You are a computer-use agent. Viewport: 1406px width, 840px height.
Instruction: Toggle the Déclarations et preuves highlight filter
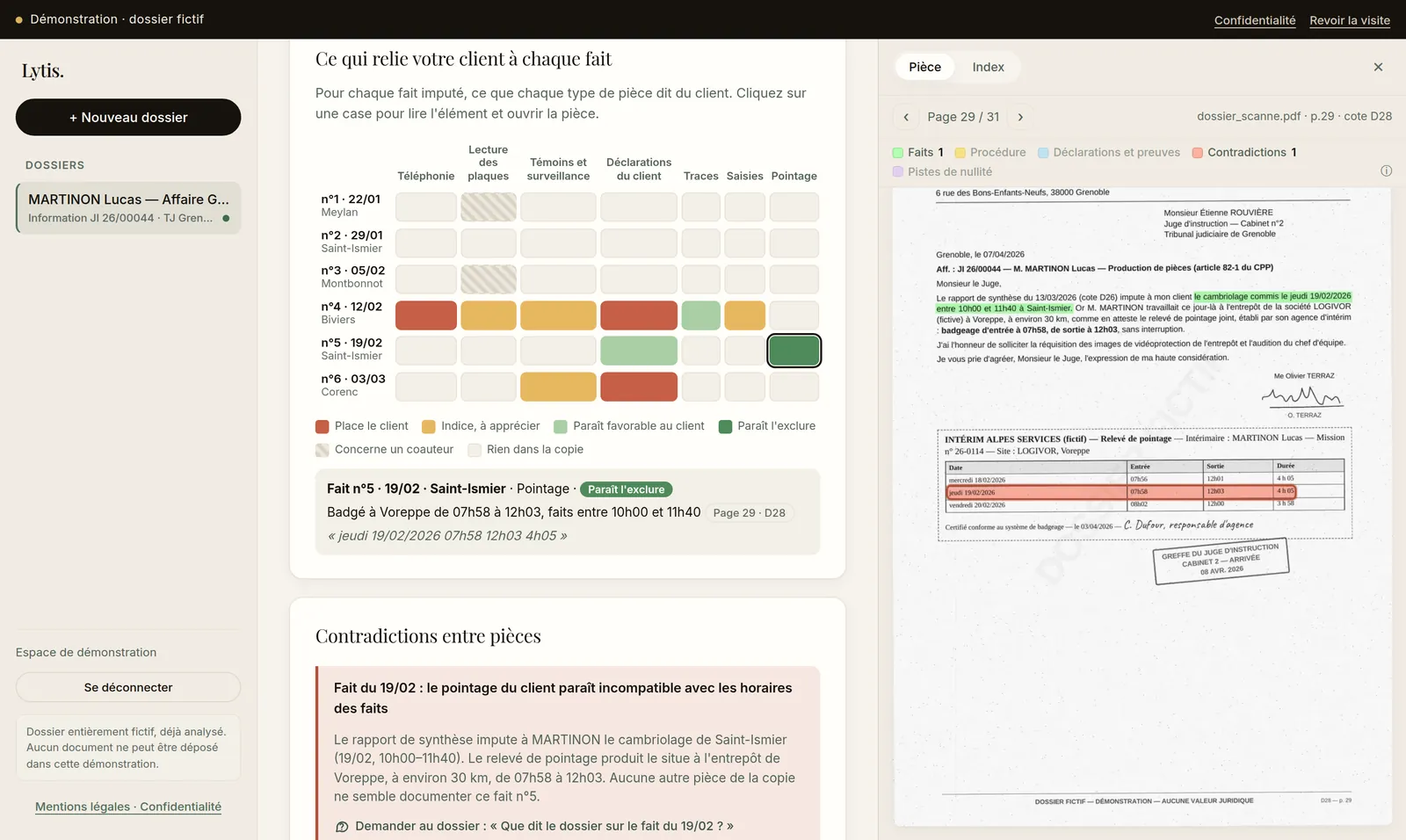point(1109,152)
